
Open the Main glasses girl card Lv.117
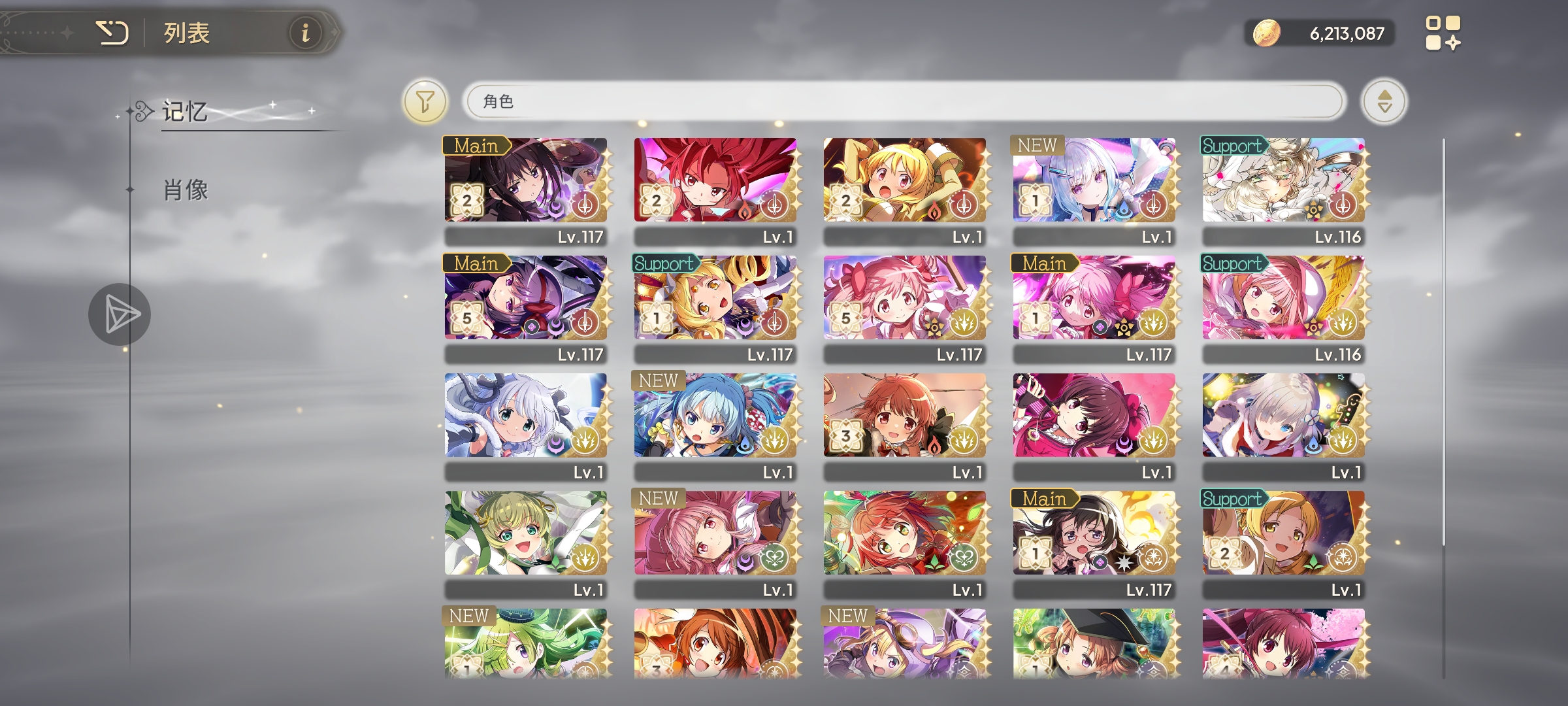point(1094,544)
